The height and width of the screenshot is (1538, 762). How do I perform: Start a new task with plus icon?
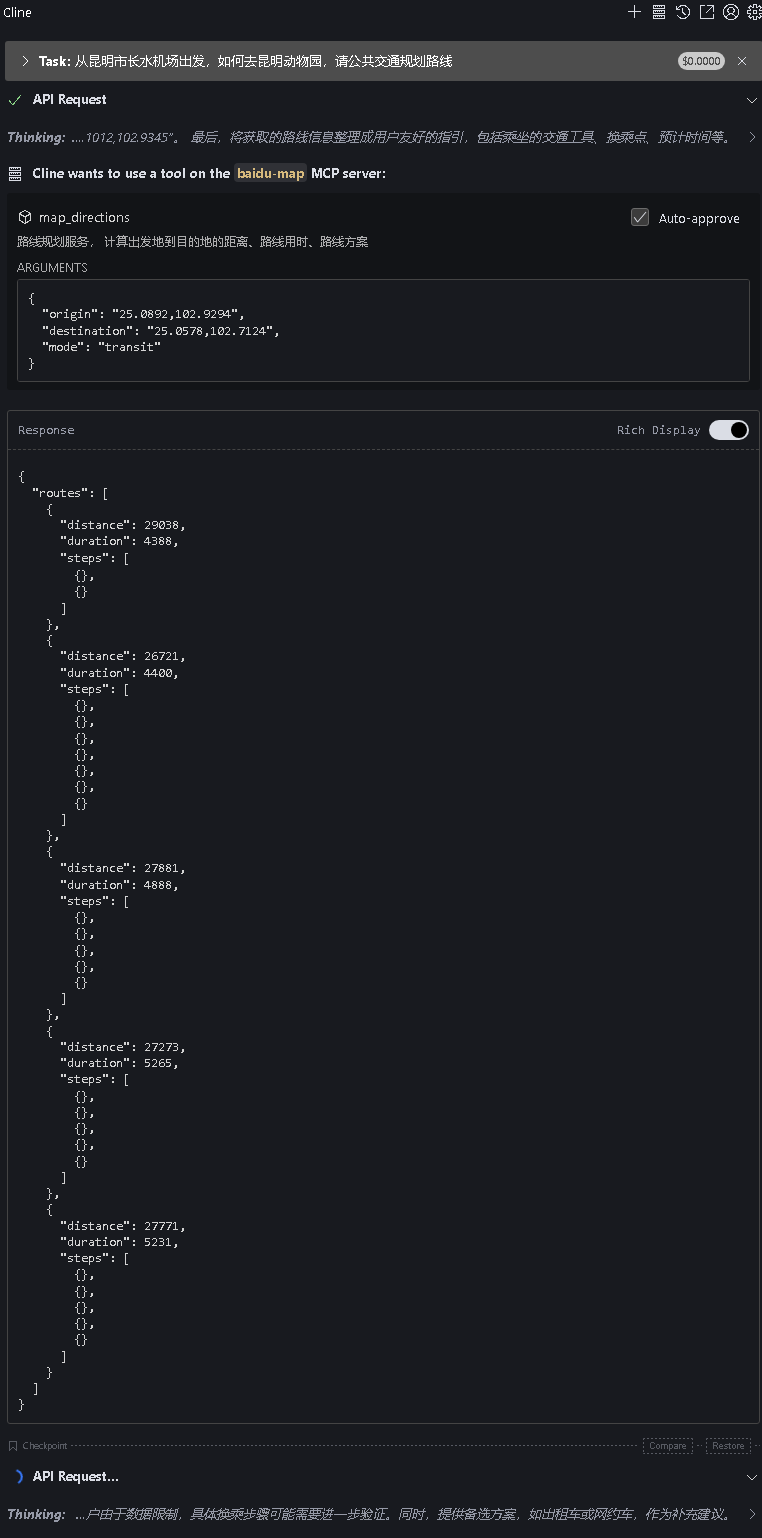click(634, 12)
